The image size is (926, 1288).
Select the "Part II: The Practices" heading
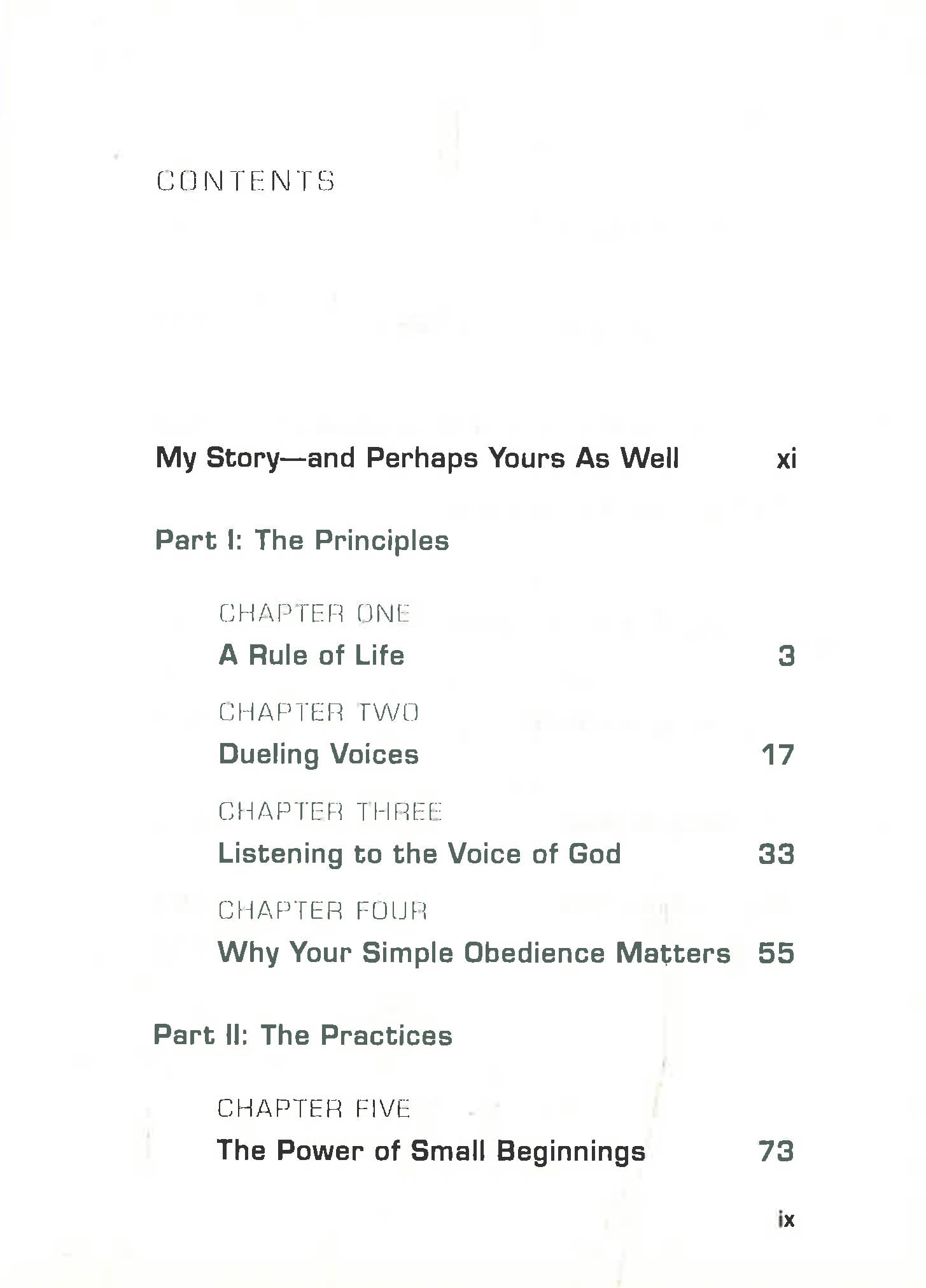tap(303, 1035)
